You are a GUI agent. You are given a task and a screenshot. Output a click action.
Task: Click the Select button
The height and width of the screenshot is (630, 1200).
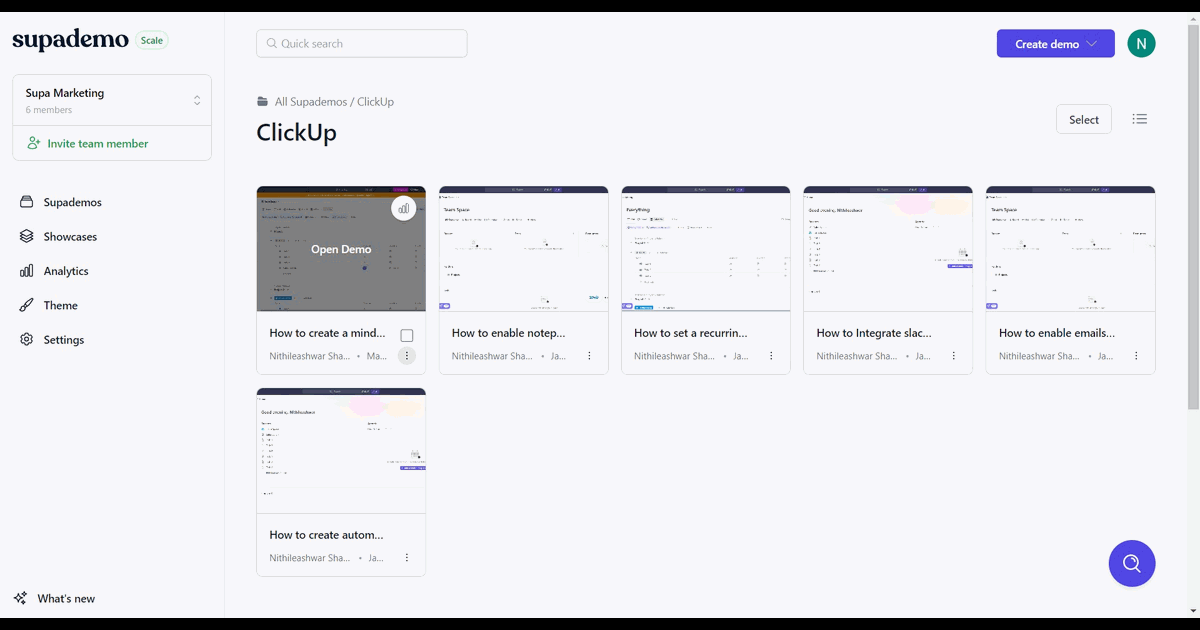click(1084, 120)
